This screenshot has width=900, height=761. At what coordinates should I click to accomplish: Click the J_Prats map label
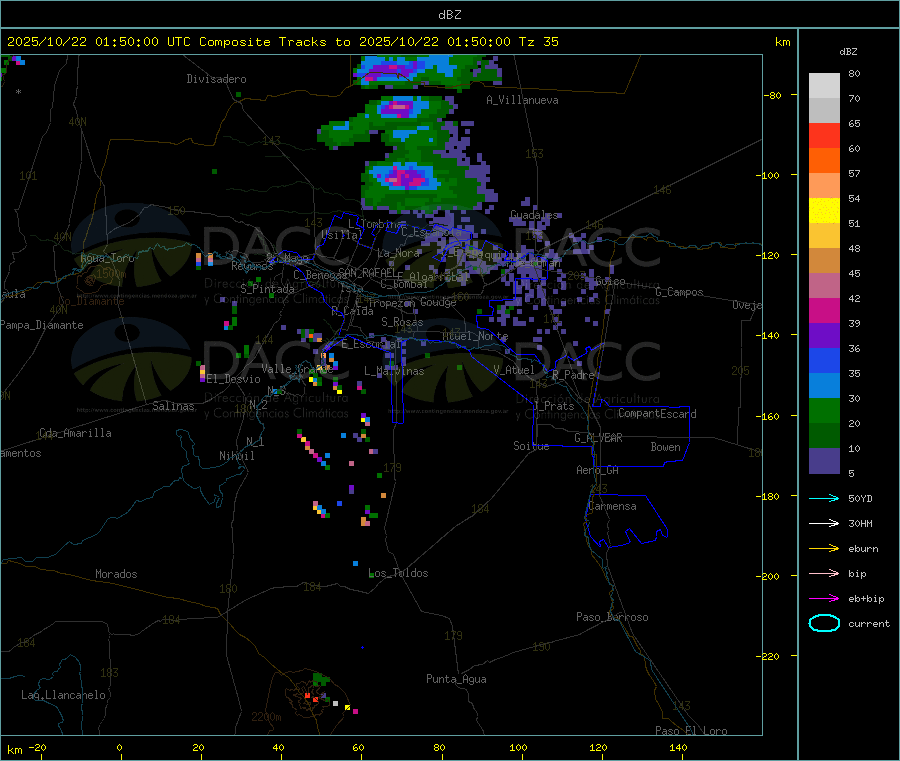coord(553,406)
